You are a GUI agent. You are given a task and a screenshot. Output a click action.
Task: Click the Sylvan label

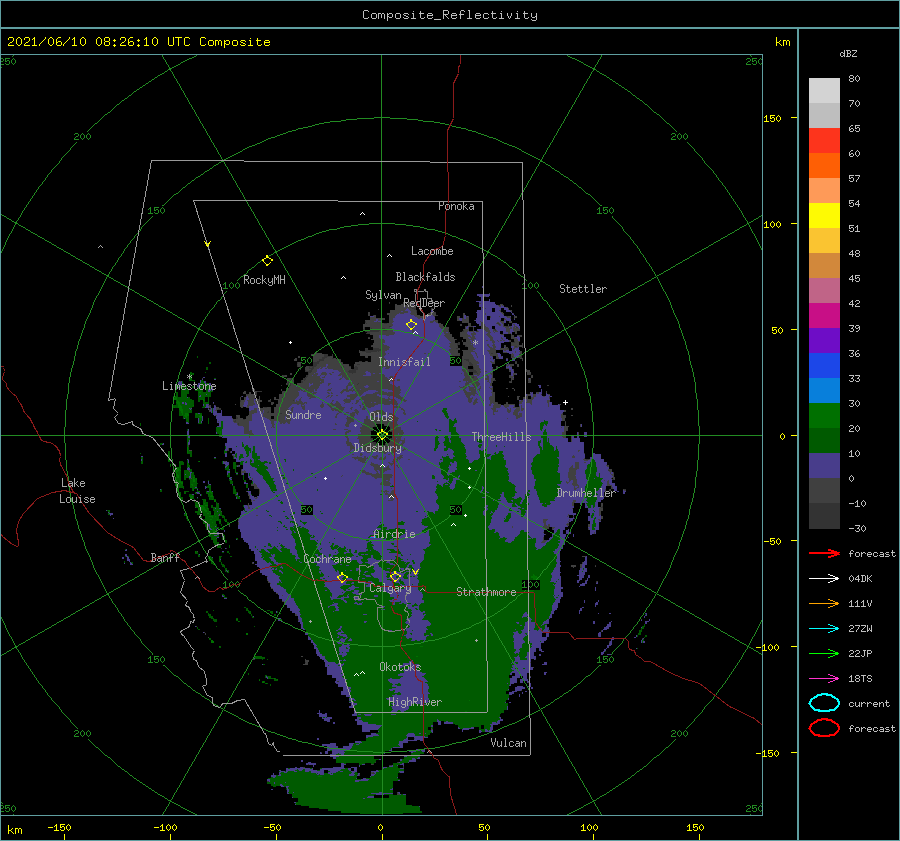click(x=383, y=295)
